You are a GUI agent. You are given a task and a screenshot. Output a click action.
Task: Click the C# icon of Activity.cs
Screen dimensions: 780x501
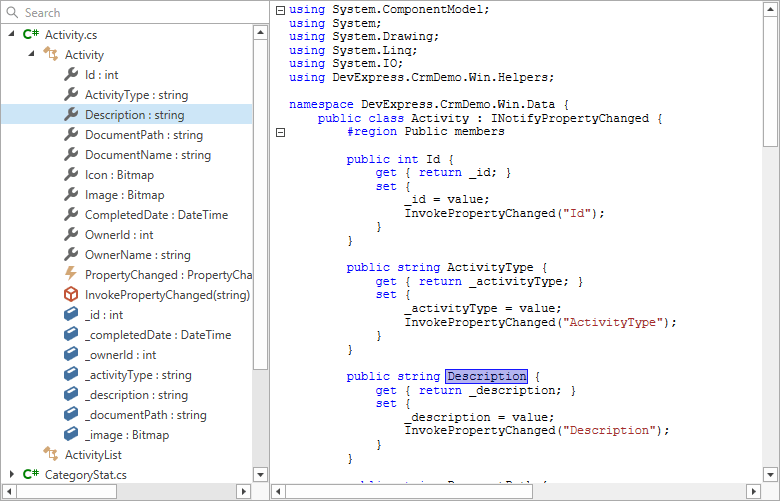click(31, 34)
